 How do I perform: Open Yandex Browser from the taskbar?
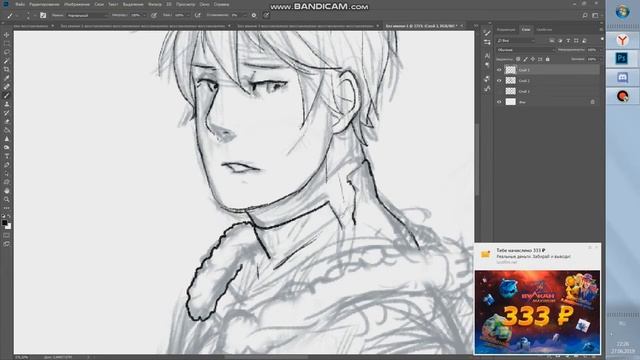(622, 40)
